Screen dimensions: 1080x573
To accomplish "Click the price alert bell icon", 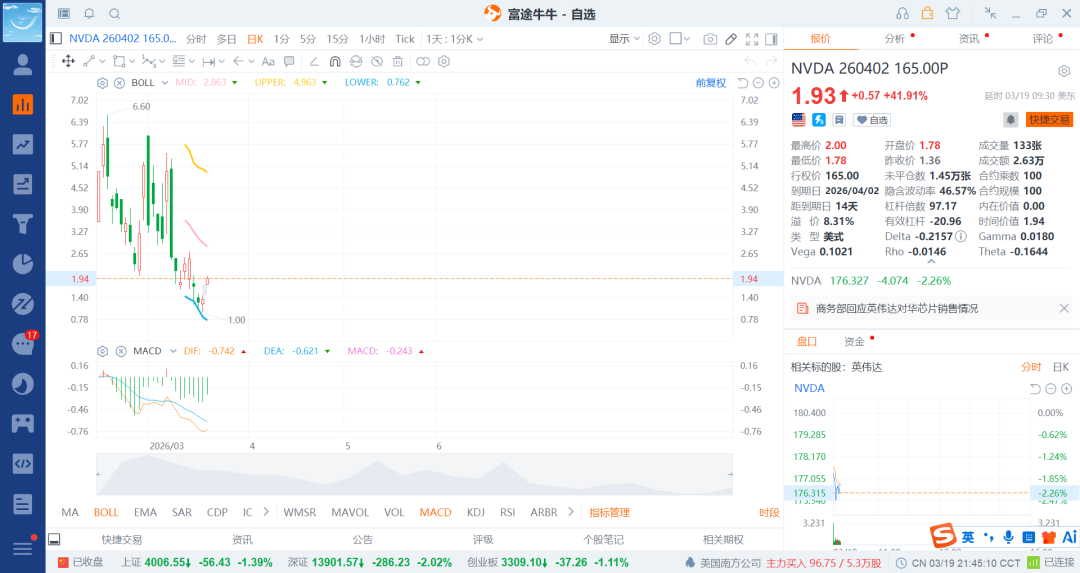I will tap(1010, 120).
